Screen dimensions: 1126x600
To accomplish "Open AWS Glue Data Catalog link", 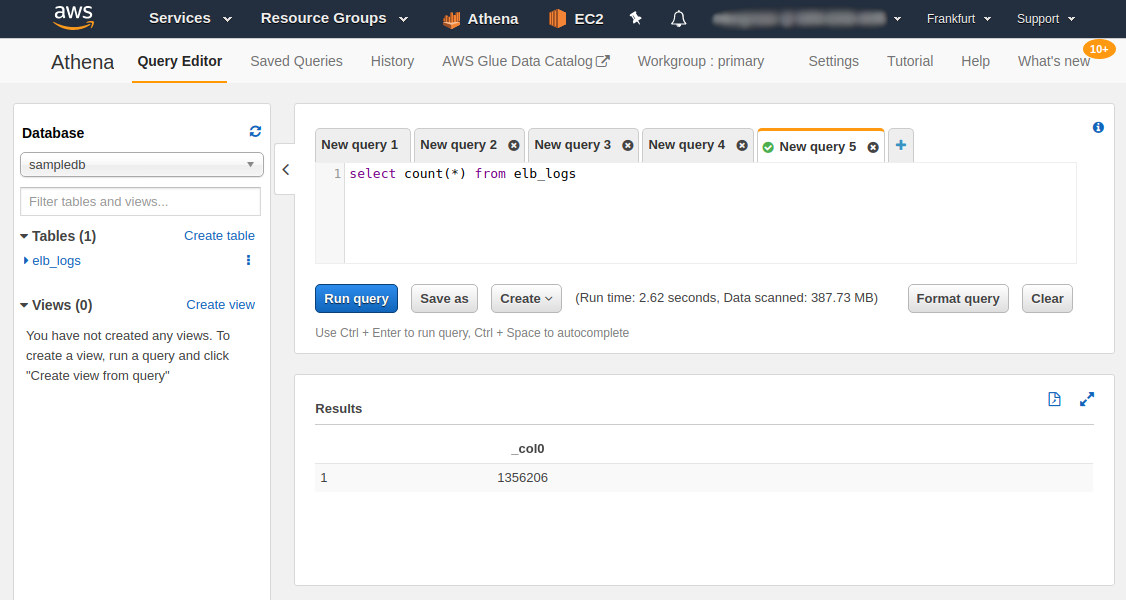I will 526,61.
